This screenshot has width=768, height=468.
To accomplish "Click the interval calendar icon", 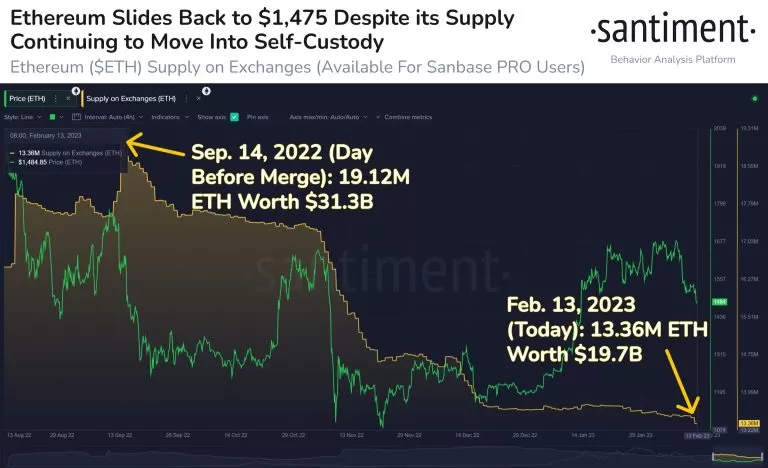I will coord(76,117).
